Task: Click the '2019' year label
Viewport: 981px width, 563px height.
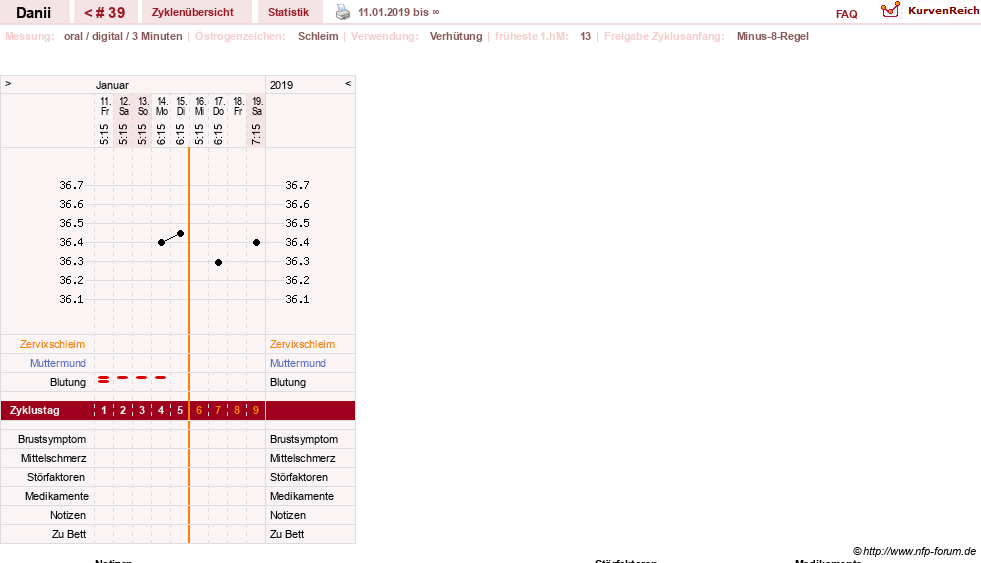Action: (x=281, y=85)
